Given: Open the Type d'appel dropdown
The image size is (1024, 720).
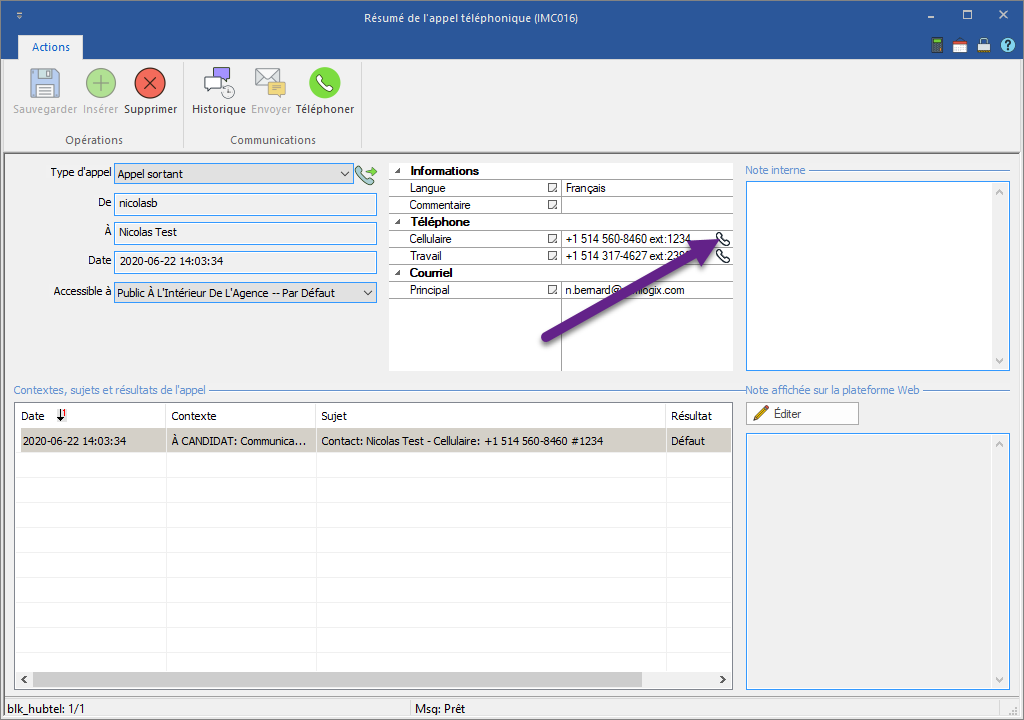Looking at the screenshot, I should click(344, 174).
